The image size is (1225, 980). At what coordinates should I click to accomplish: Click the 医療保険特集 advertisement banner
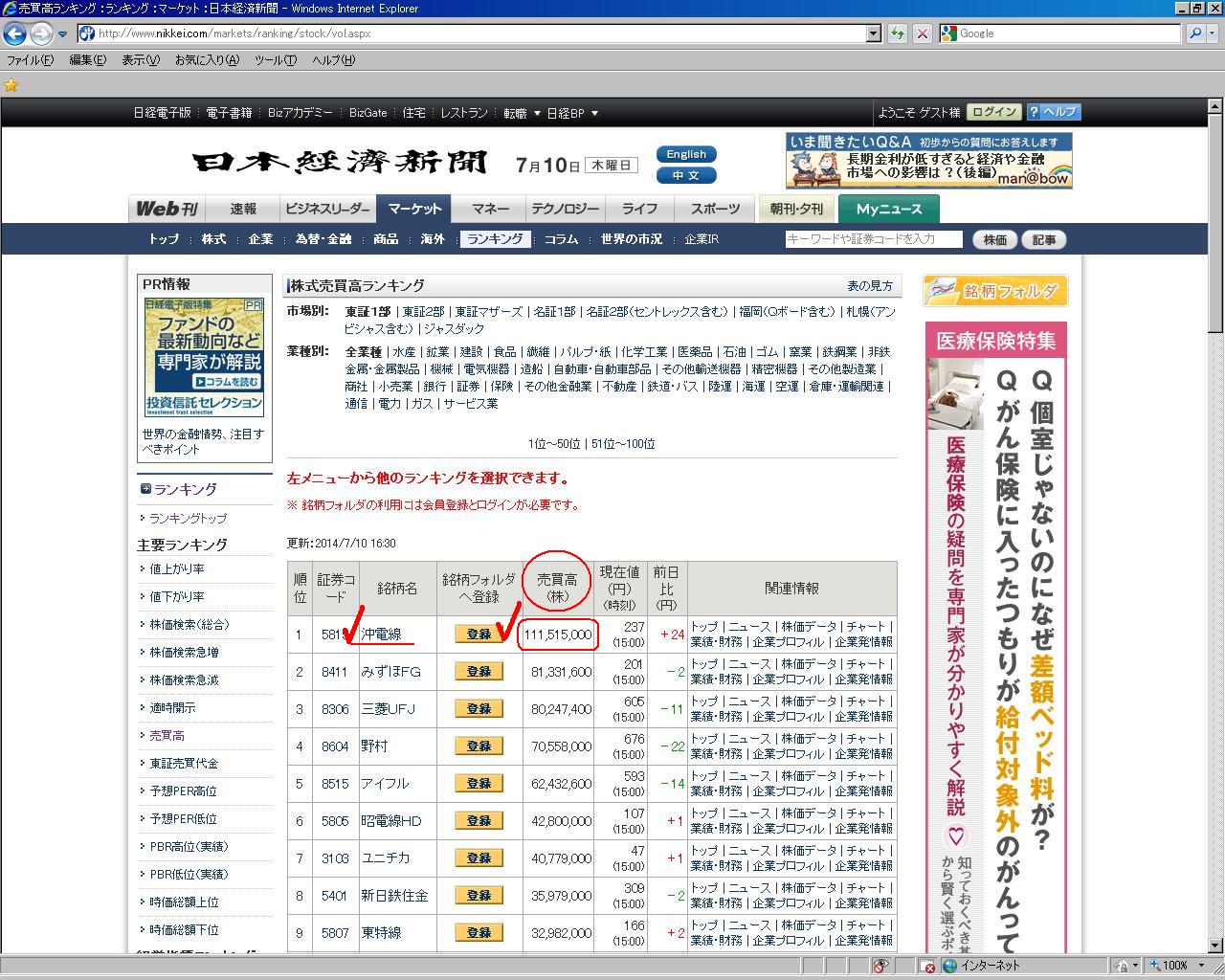[x=995, y=636]
